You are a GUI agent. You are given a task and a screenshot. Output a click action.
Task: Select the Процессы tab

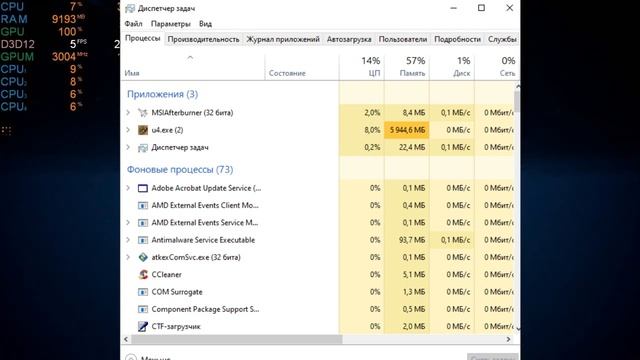point(142,38)
